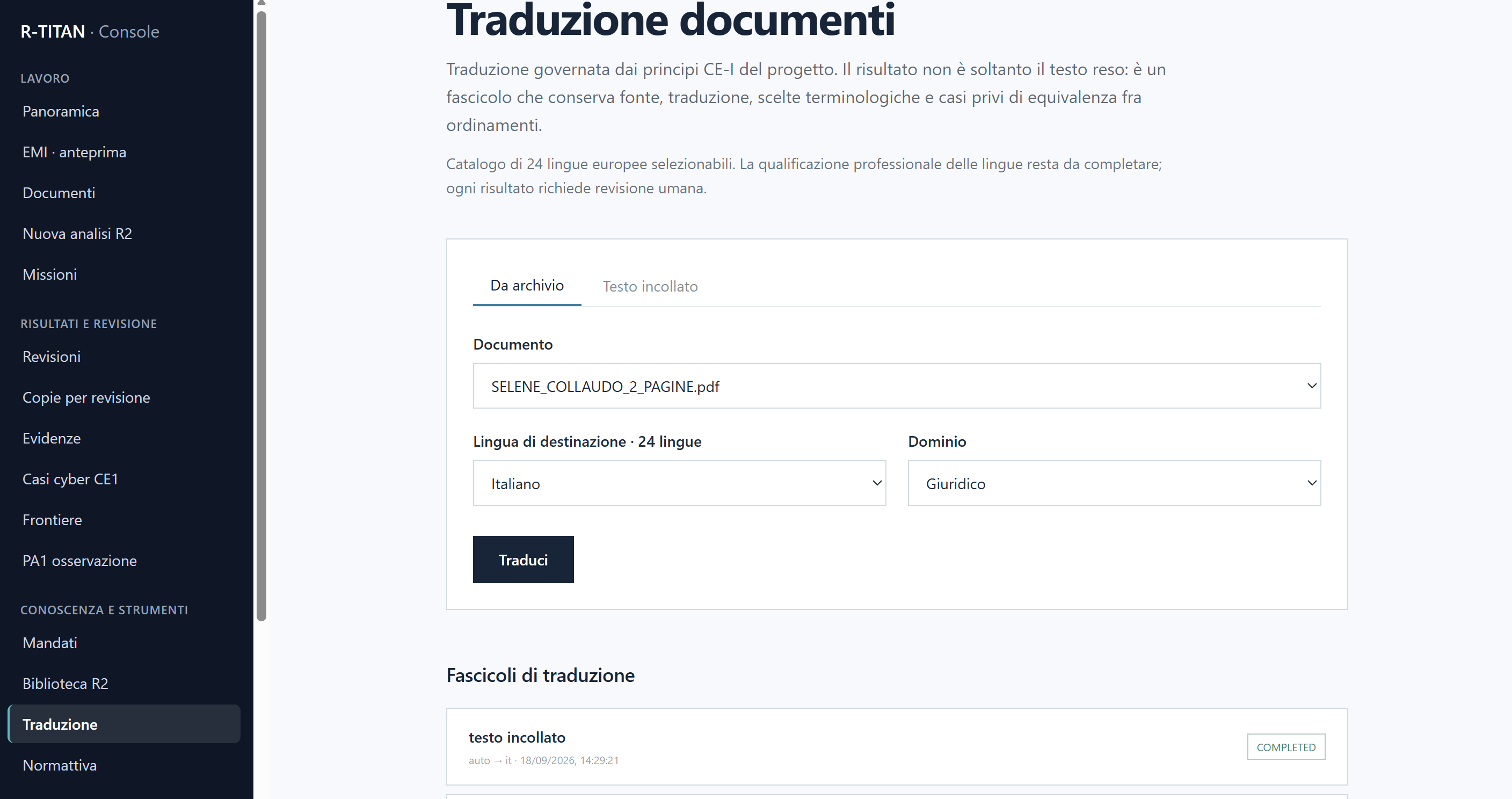Open PA1 osservazione
The image size is (1512, 799).
[x=124, y=561]
